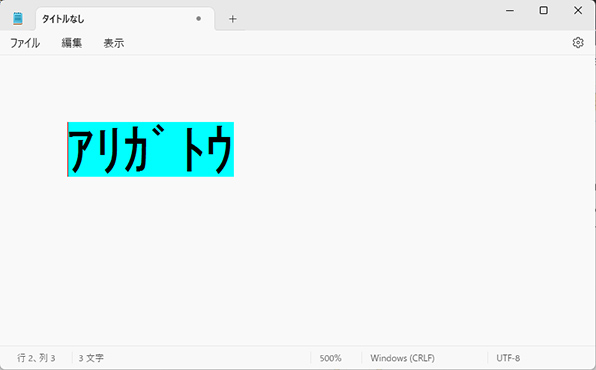Viewport: 596px width, 370px height.
Task: Maximize the Notepad window
Action: (544, 10)
